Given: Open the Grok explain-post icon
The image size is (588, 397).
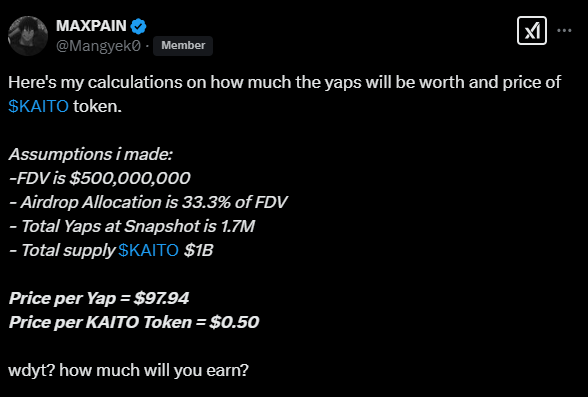Looking at the screenshot, I should coord(531,31).
